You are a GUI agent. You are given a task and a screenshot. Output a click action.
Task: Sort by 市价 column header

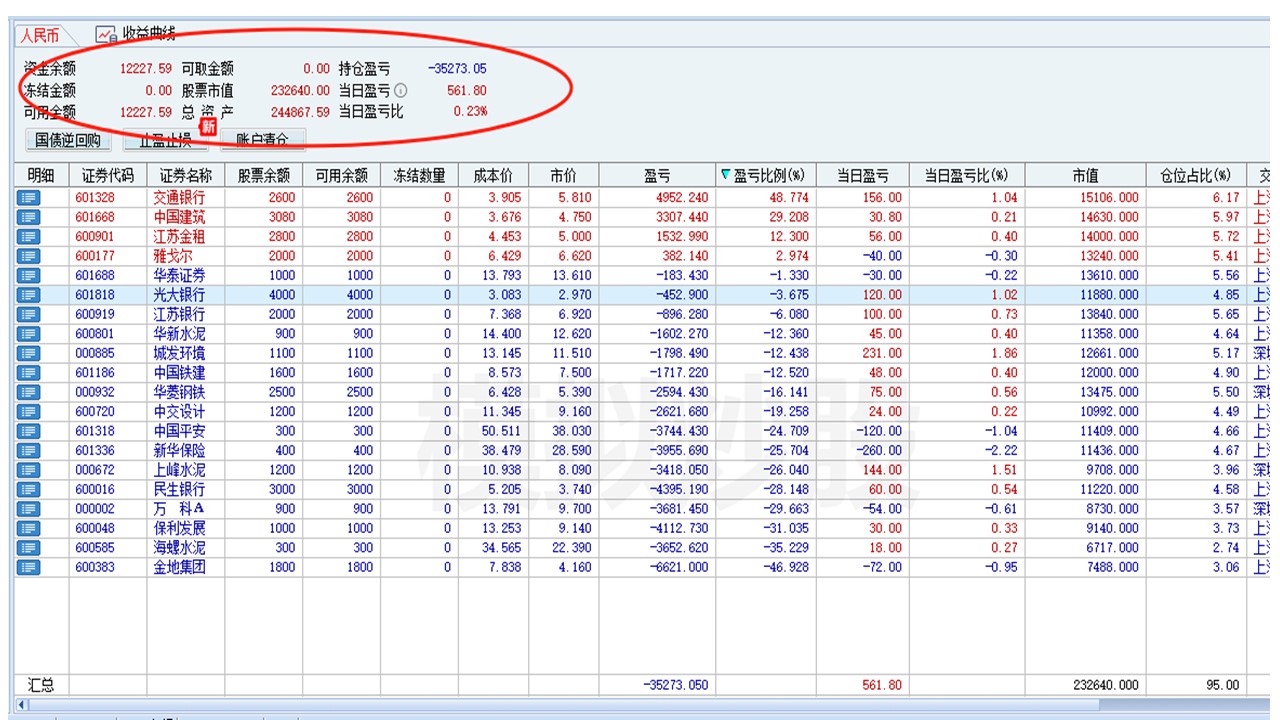(x=564, y=176)
